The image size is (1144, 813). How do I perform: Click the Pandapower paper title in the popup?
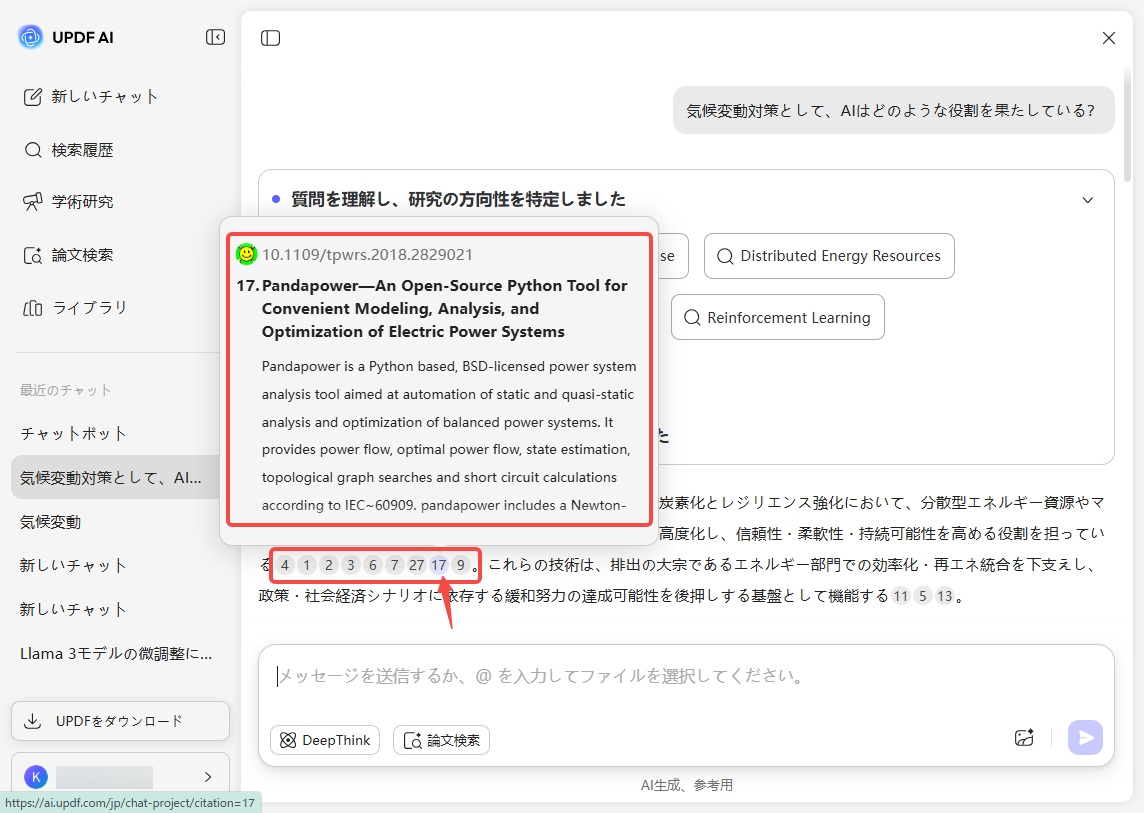point(444,309)
